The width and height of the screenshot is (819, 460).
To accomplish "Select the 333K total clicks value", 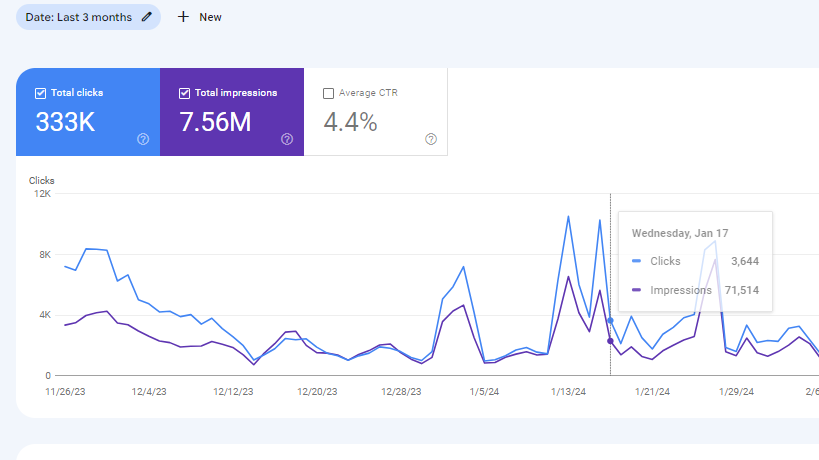I will tap(65, 122).
